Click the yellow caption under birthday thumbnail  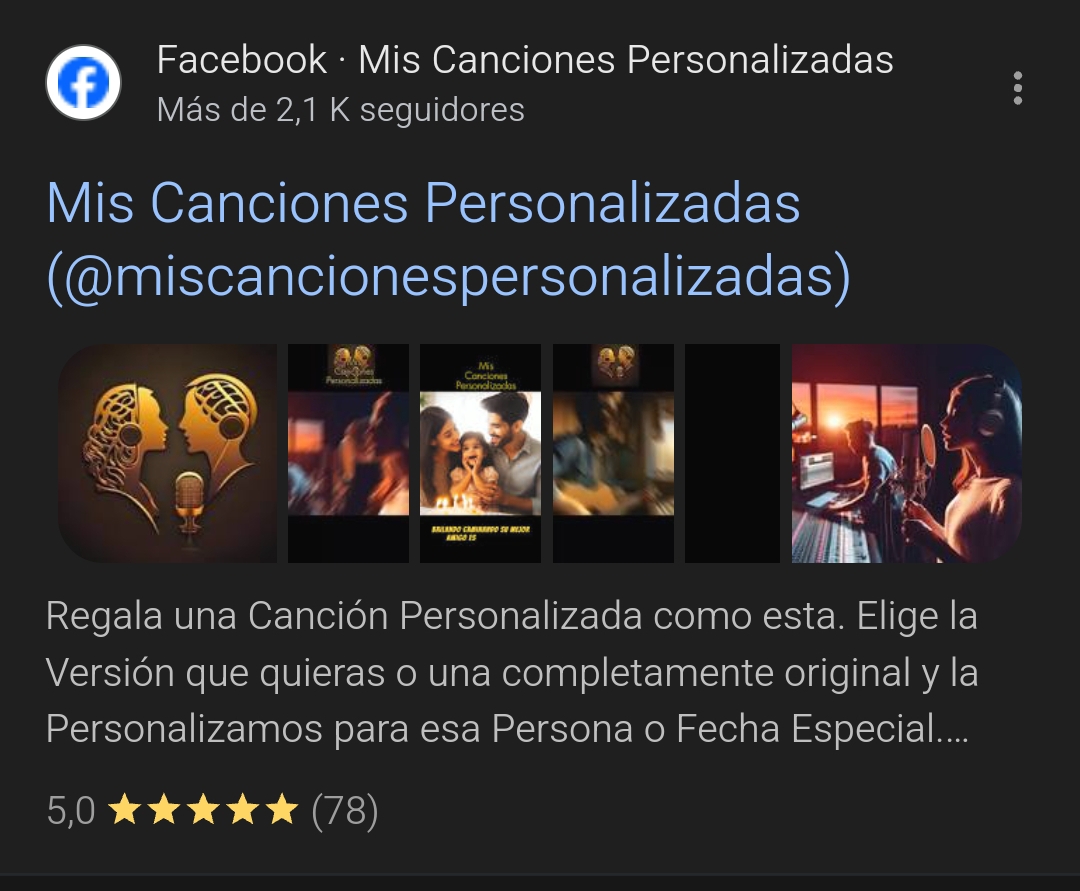(x=480, y=532)
